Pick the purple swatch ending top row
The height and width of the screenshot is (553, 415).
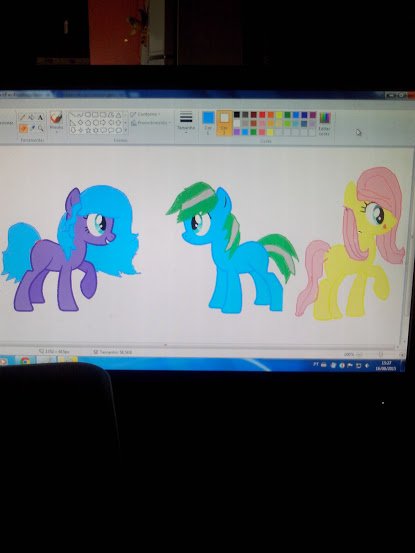tap(313, 115)
